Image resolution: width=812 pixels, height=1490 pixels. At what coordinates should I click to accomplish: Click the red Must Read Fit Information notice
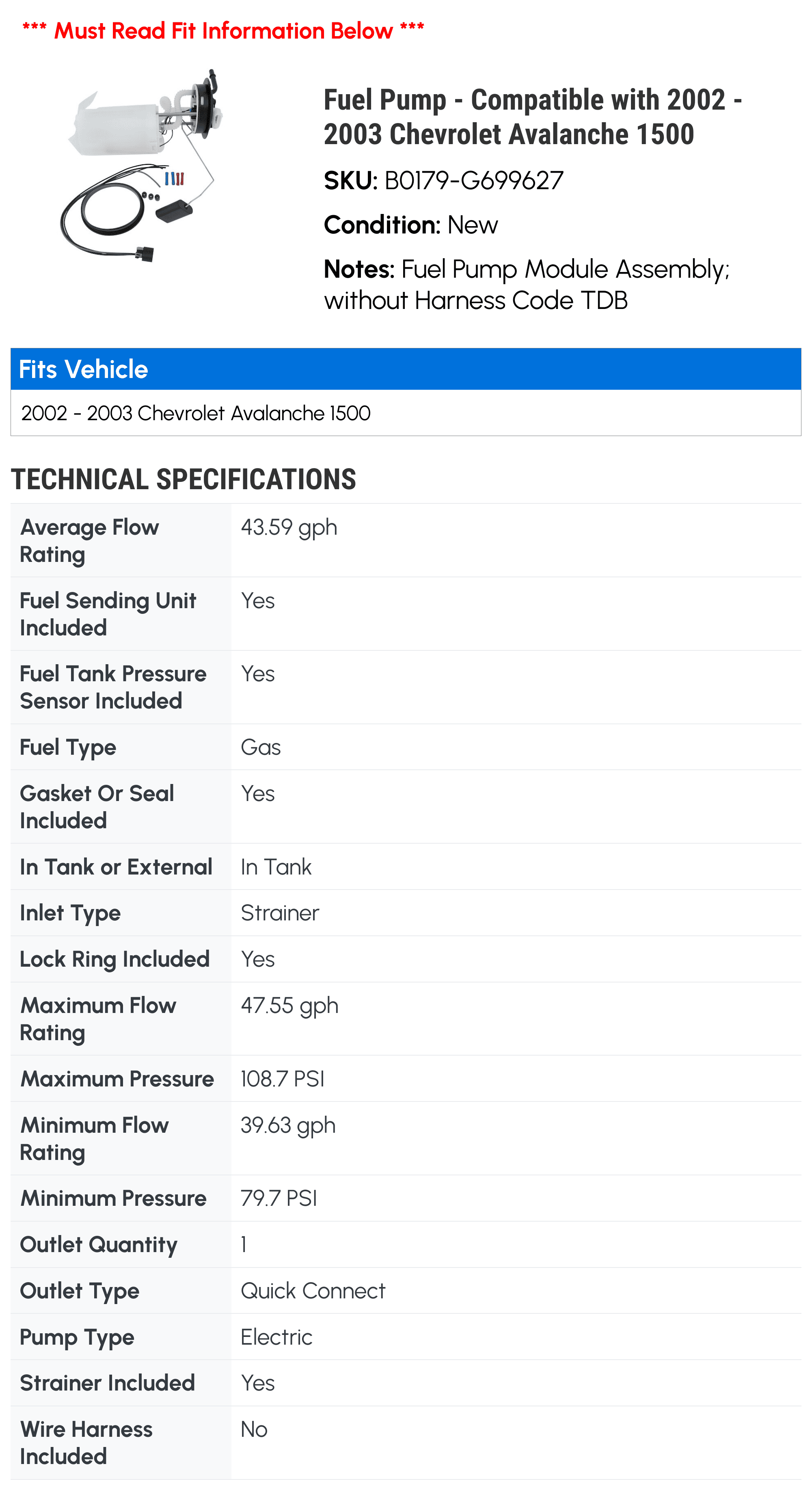(222, 30)
